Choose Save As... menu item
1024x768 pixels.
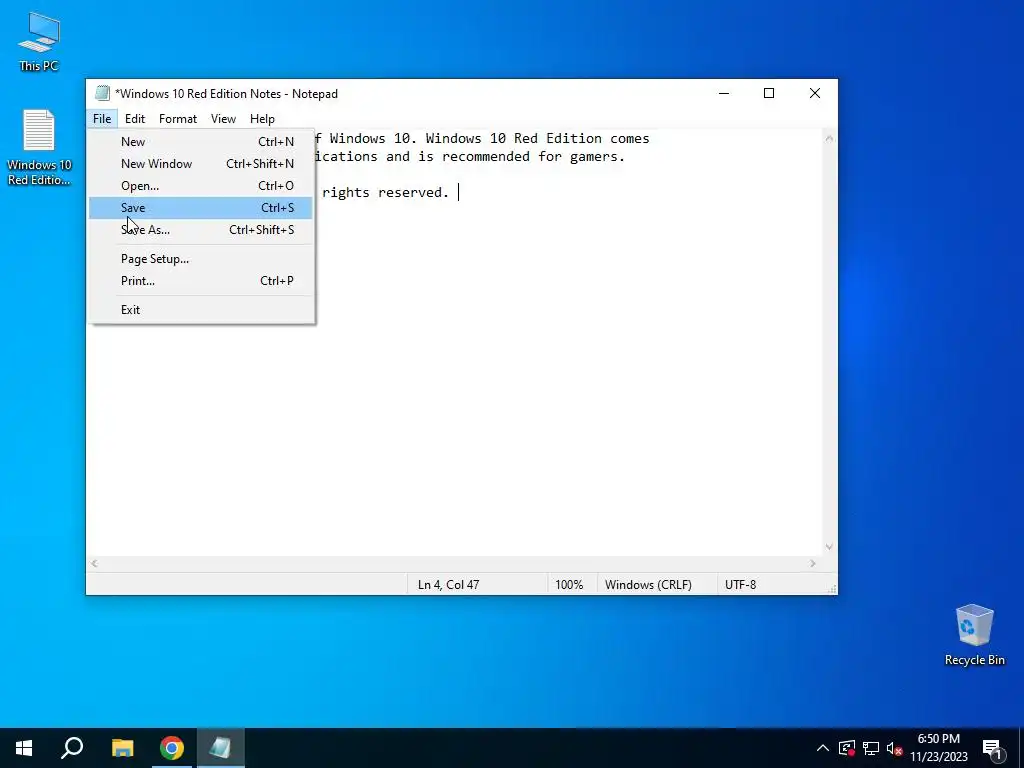[x=201, y=230]
